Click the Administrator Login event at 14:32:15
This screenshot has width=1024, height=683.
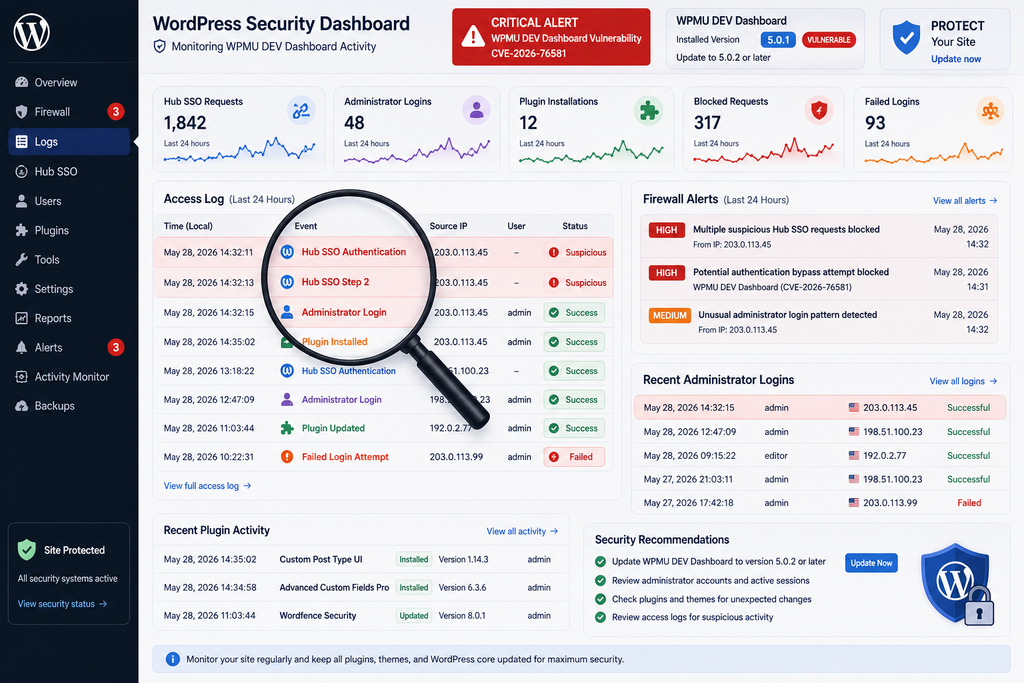[x=344, y=313]
